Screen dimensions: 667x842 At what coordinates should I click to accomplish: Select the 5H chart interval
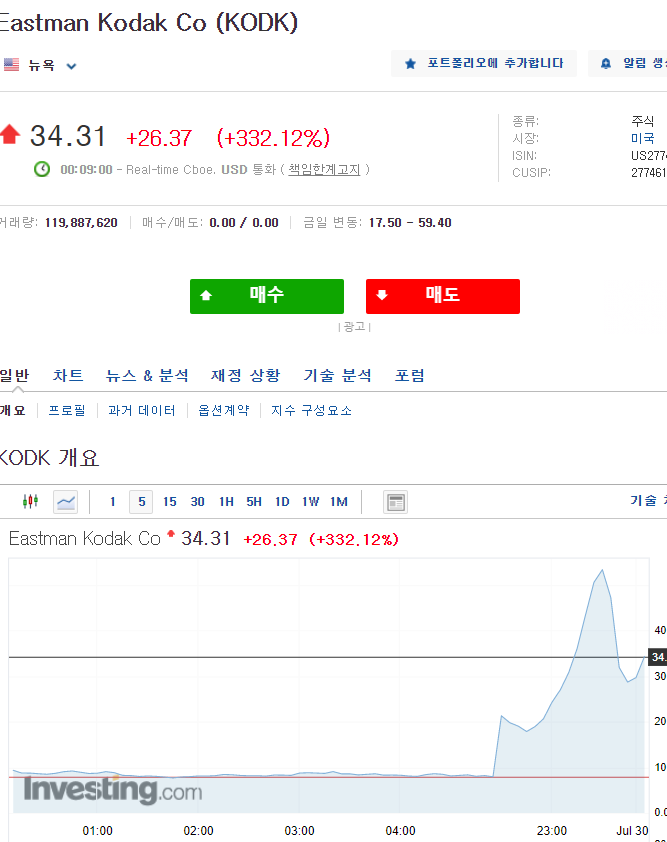254,502
